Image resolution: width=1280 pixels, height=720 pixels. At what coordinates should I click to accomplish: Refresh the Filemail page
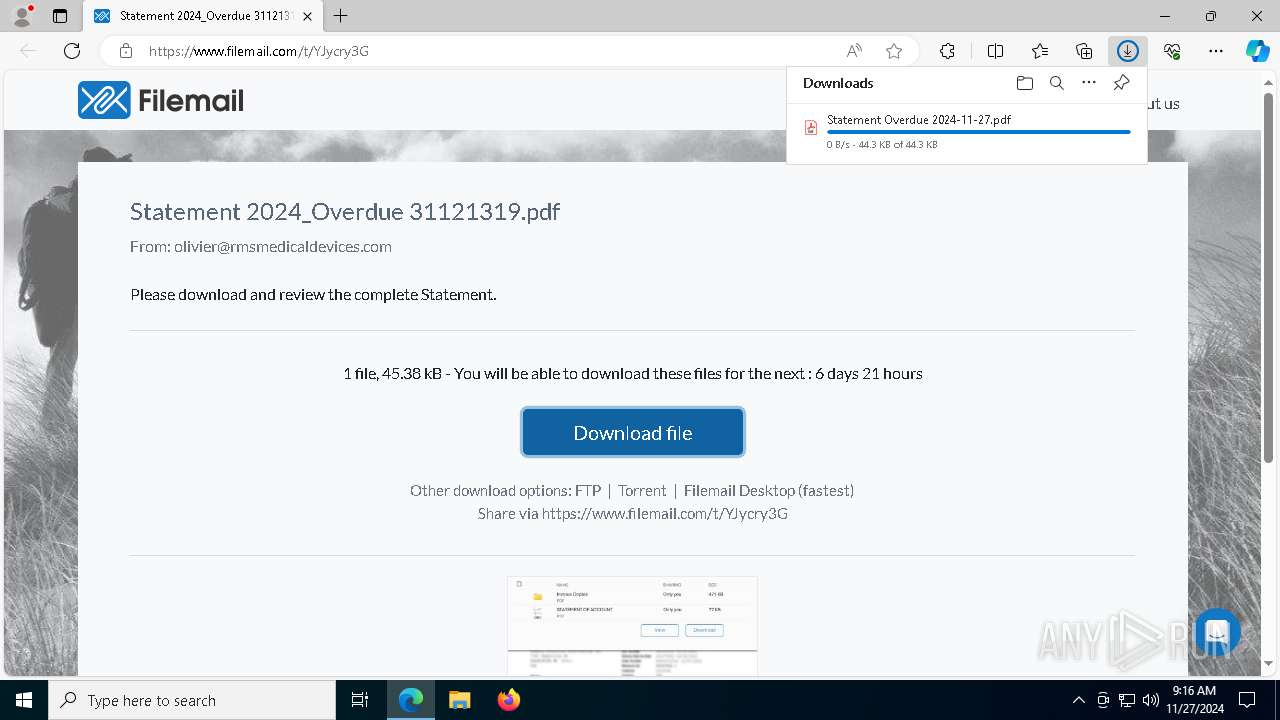(72, 51)
